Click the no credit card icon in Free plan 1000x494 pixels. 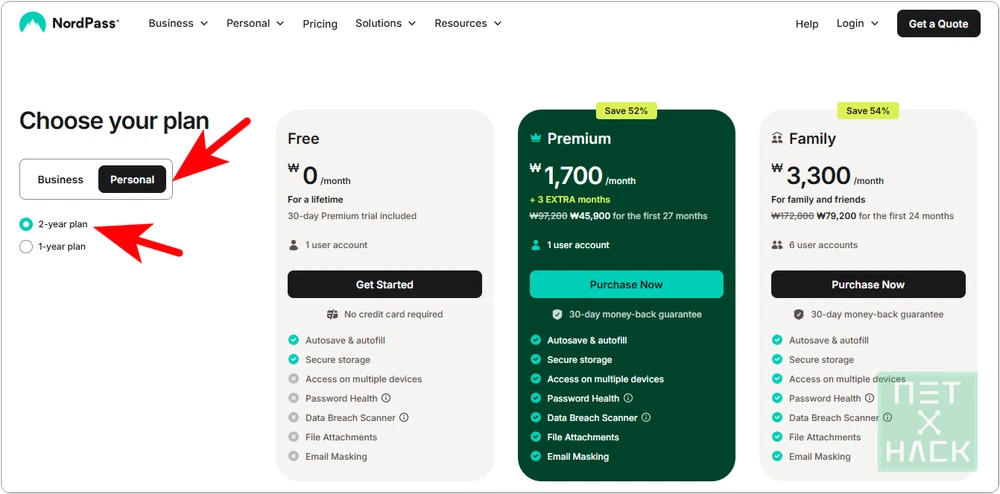pyautogui.click(x=332, y=314)
